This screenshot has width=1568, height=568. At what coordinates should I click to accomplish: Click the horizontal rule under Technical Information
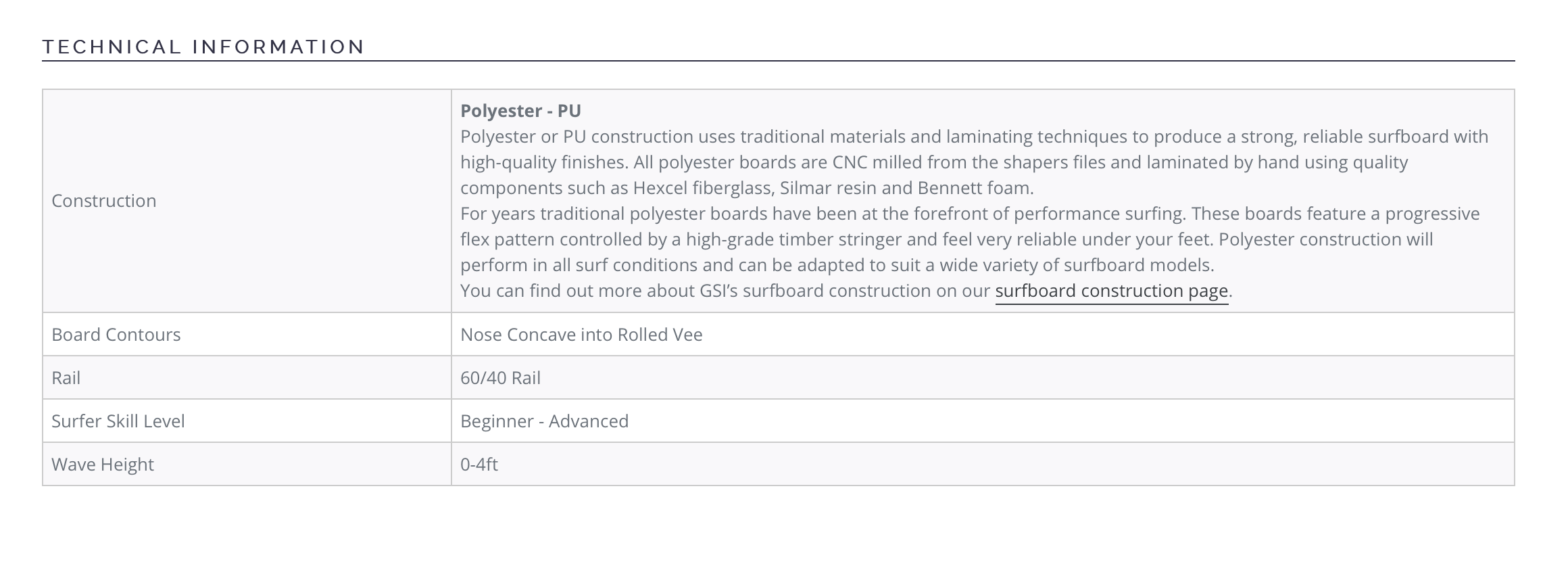[x=778, y=61]
